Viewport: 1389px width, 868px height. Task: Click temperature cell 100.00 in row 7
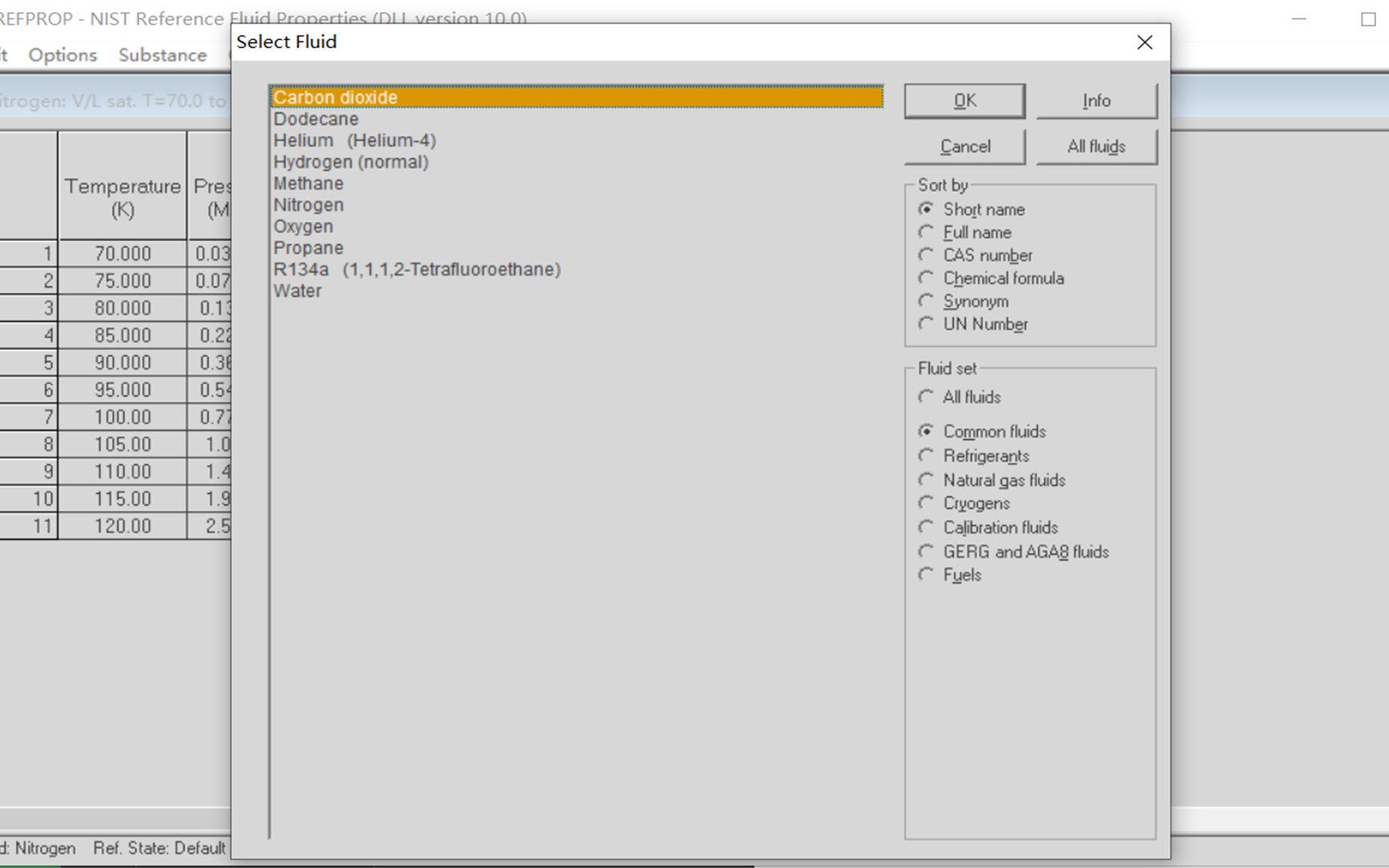click(122, 418)
